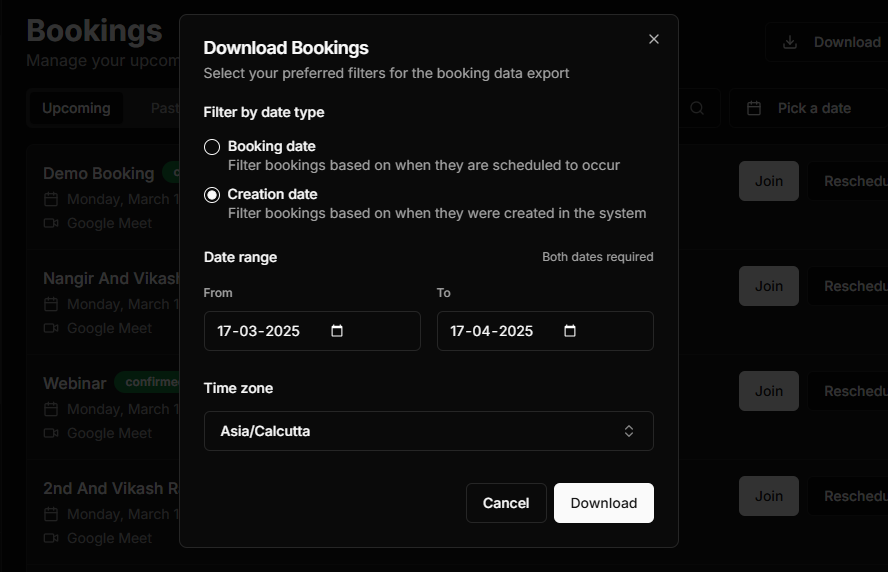
Task: Open the Asia/Calcutta time zone dropdown
Action: click(x=429, y=431)
